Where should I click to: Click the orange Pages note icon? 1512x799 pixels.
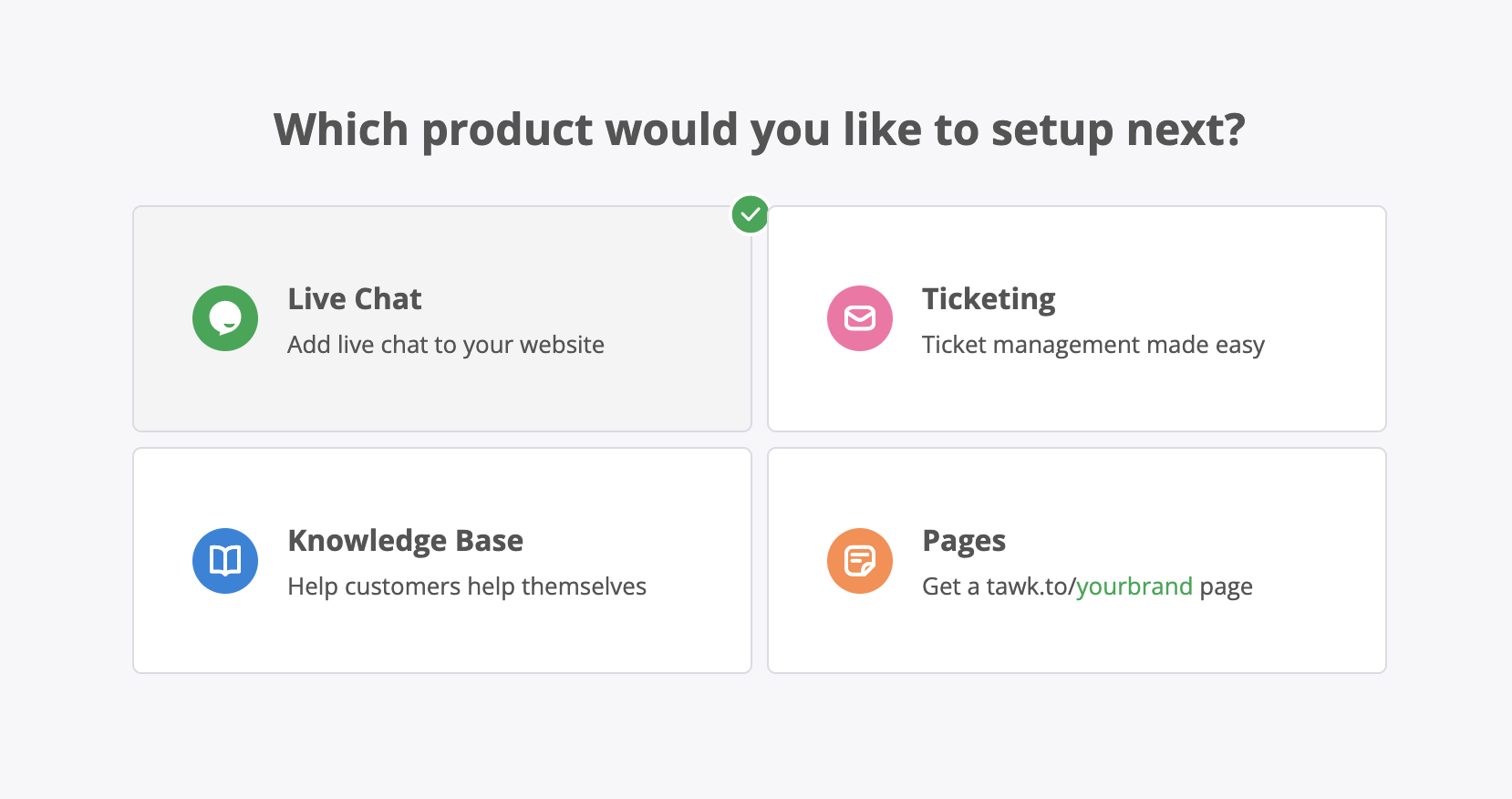860,561
